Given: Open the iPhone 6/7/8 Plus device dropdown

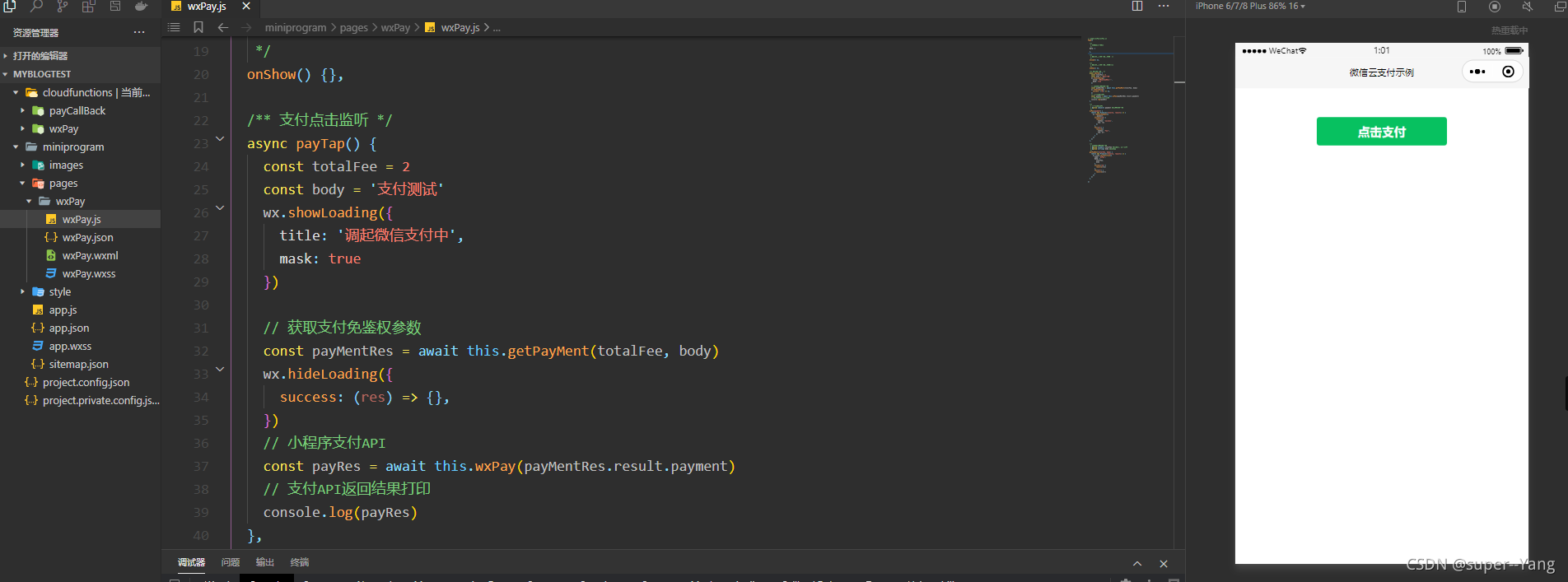Looking at the screenshot, I should tap(1250, 6).
